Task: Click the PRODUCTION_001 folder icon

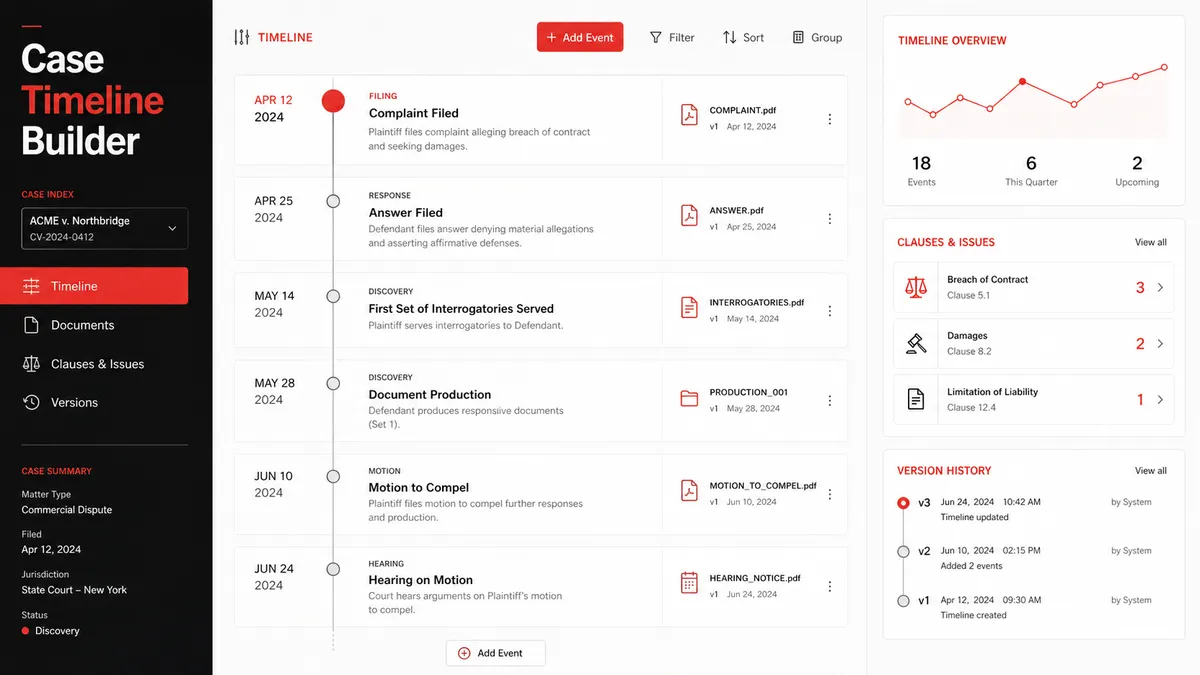Action: coord(689,399)
